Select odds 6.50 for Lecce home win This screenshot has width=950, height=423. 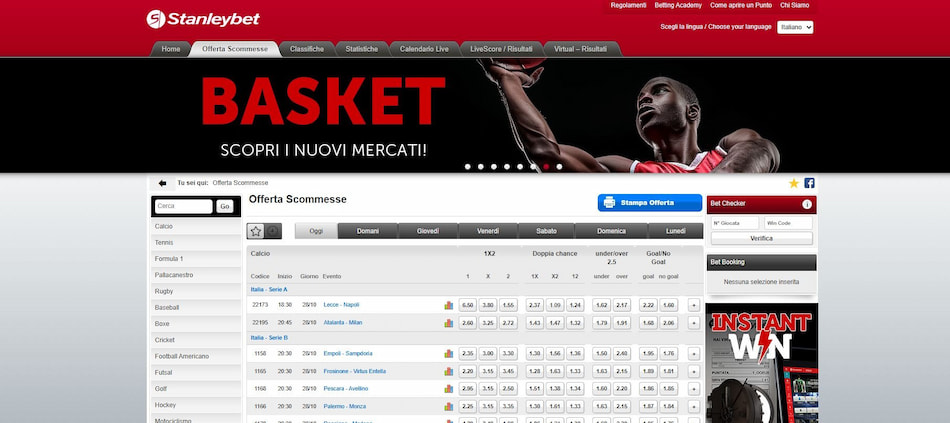[x=467, y=305]
